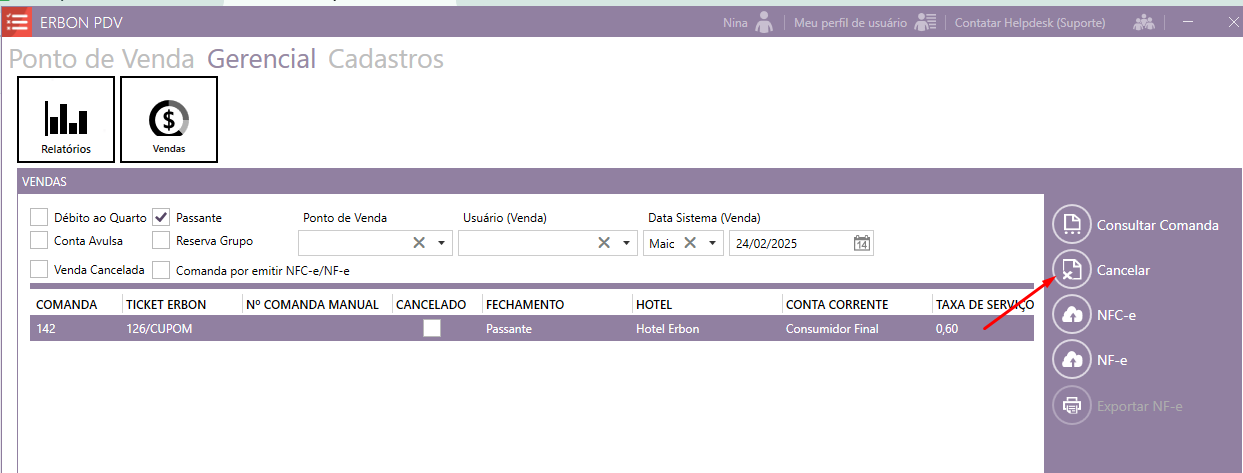Image resolution: width=1243 pixels, height=473 pixels.
Task: Open the Relatórios reports icon
Action: click(x=66, y=119)
